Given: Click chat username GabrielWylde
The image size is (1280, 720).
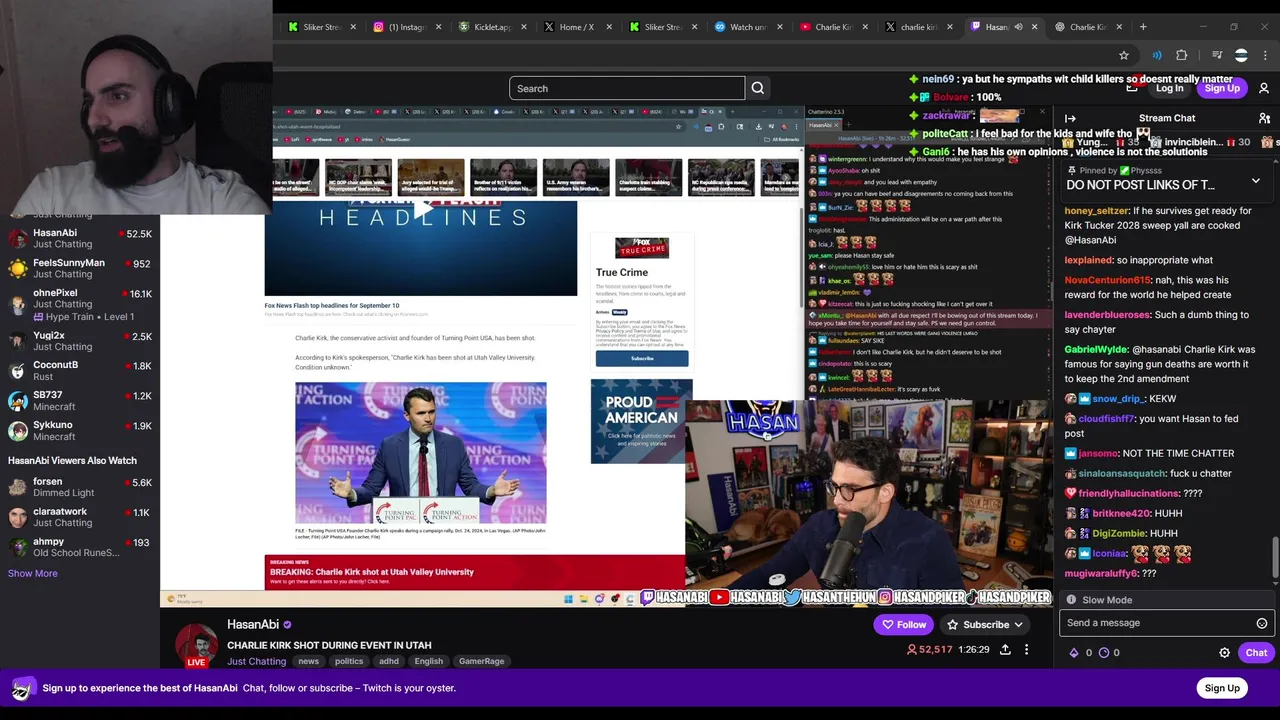Looking at the screenshot, I should tap(1095, 350).
